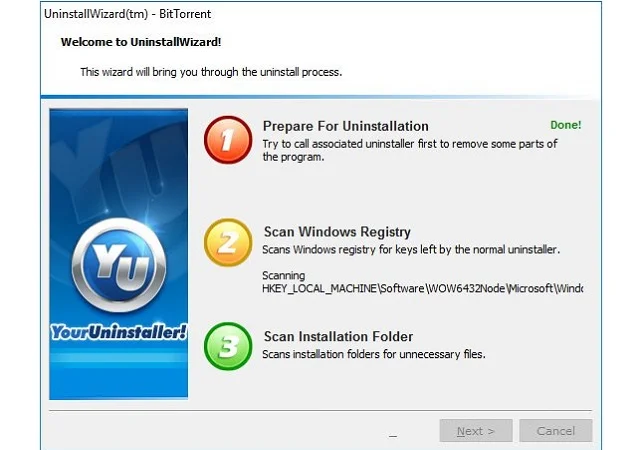640x450 pixels.
Task: Click the registry keys description under step 2
Action: [x=411, y=250]
